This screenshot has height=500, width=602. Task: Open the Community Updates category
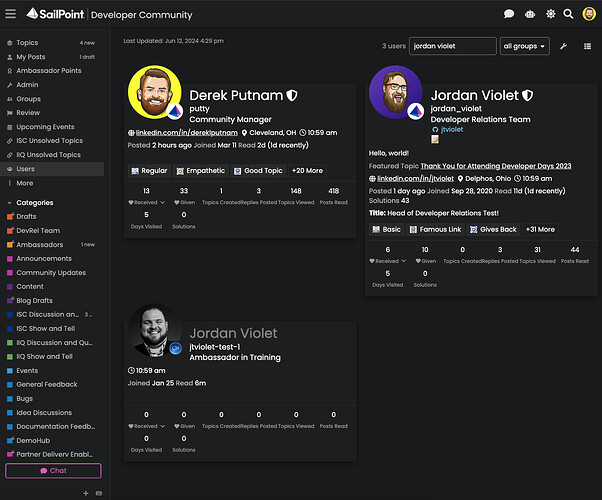pyautogui.click(x=52, y=273)
